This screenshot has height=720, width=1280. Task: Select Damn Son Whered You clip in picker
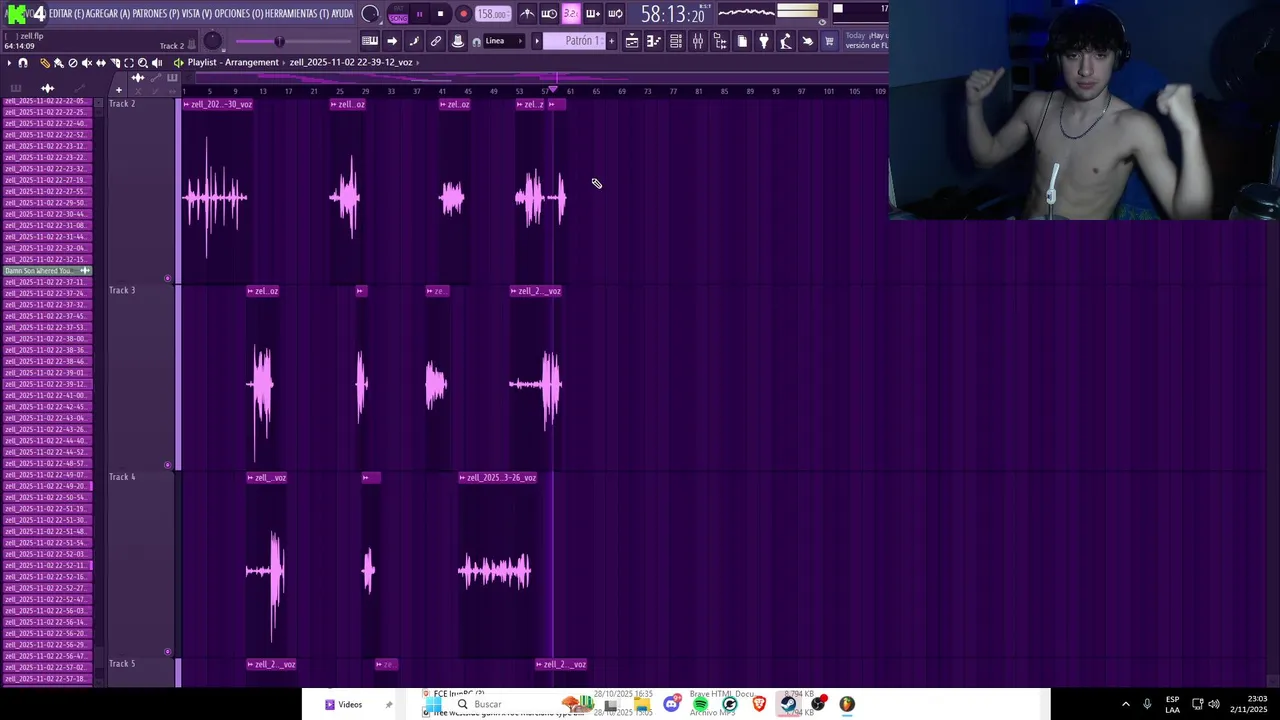click(x=47, y=271)
